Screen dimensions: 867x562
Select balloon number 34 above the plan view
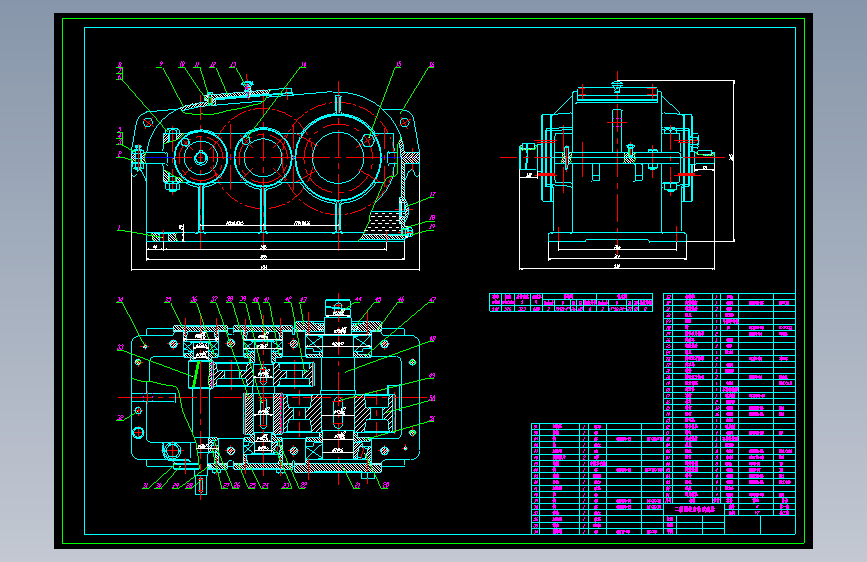[x=120, y=300]
